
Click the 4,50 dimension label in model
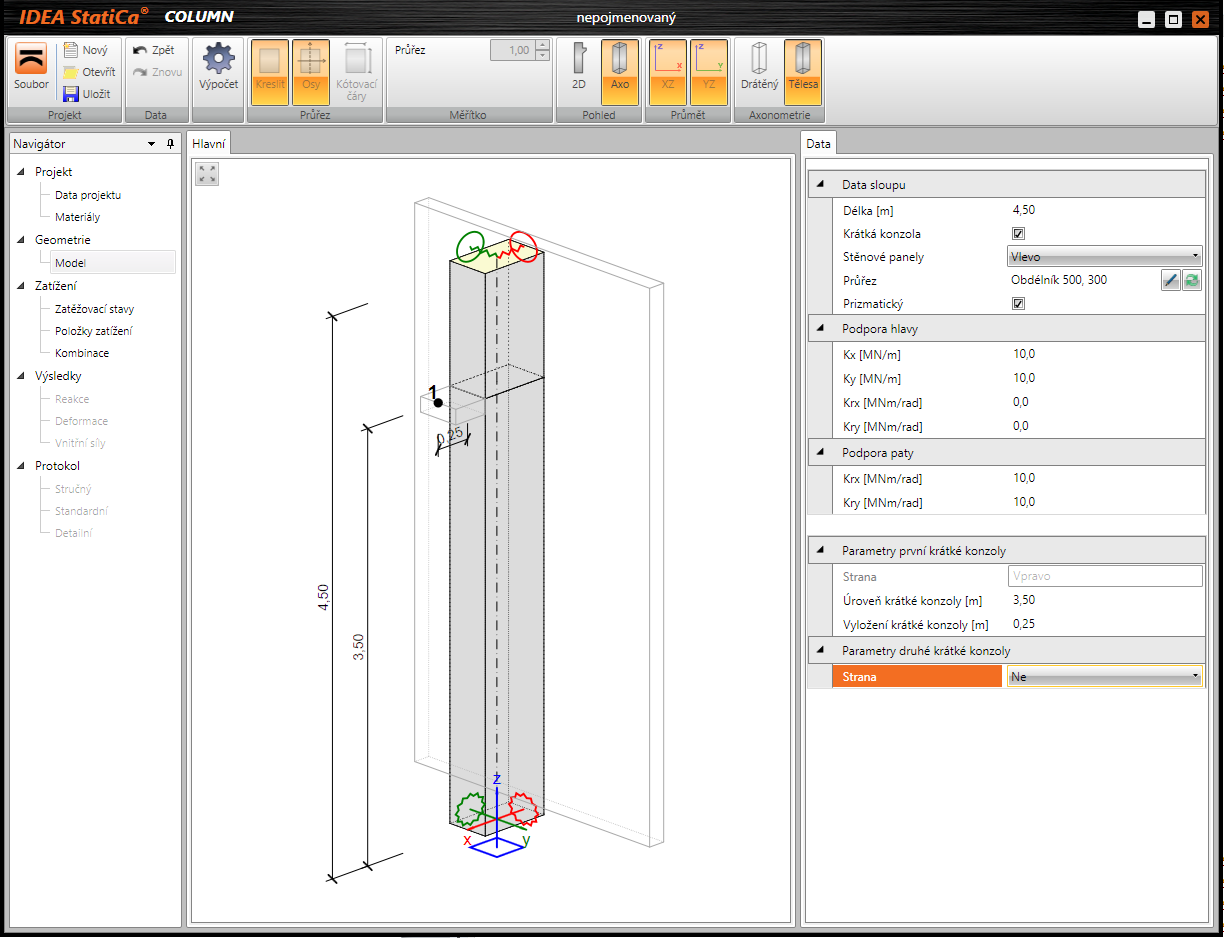coord(323,598)
